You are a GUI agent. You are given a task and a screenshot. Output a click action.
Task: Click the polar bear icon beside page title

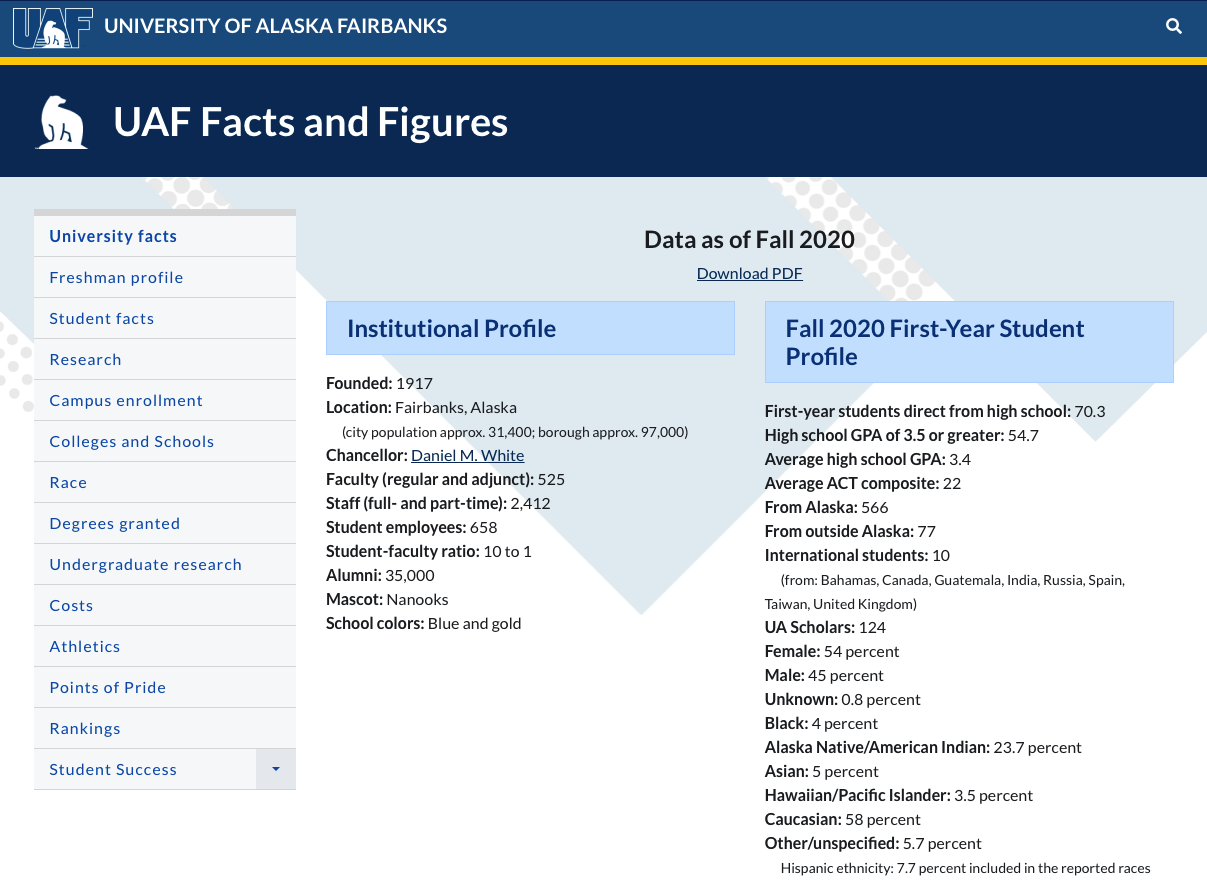click(x=62, y=122)
